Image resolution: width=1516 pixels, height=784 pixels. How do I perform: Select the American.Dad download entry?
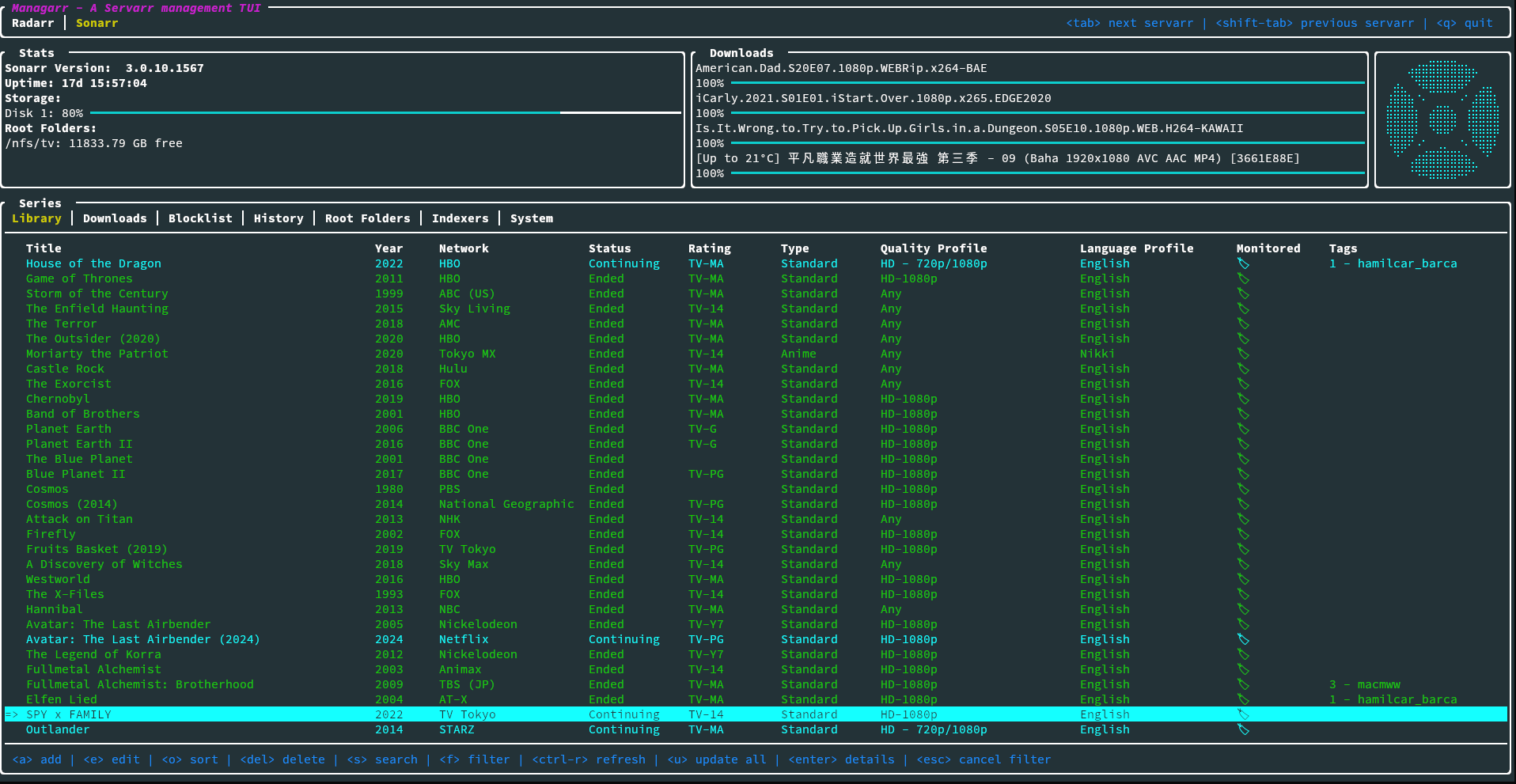841,68
